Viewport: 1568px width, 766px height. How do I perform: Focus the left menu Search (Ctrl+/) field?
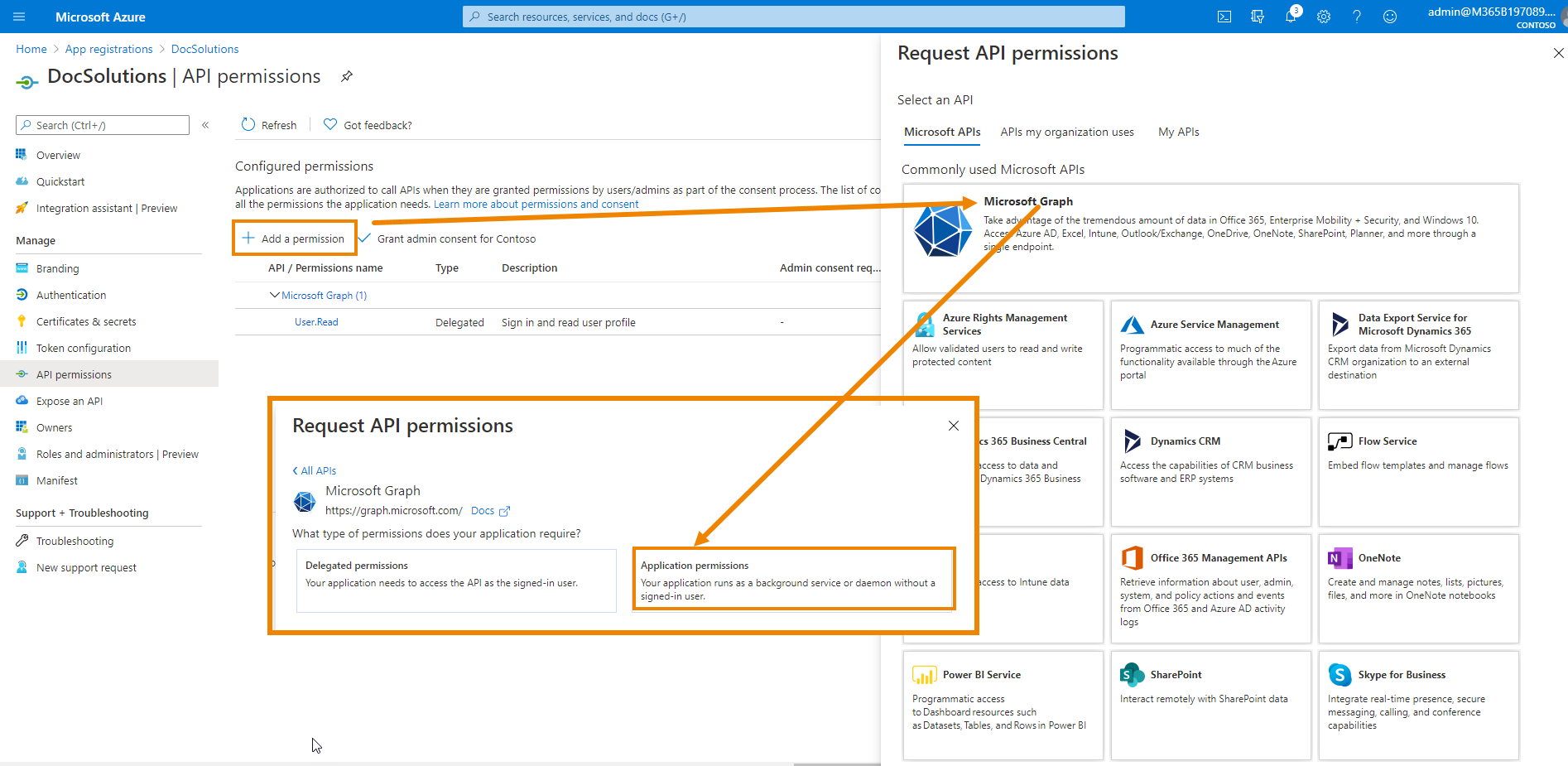[103, 125]
